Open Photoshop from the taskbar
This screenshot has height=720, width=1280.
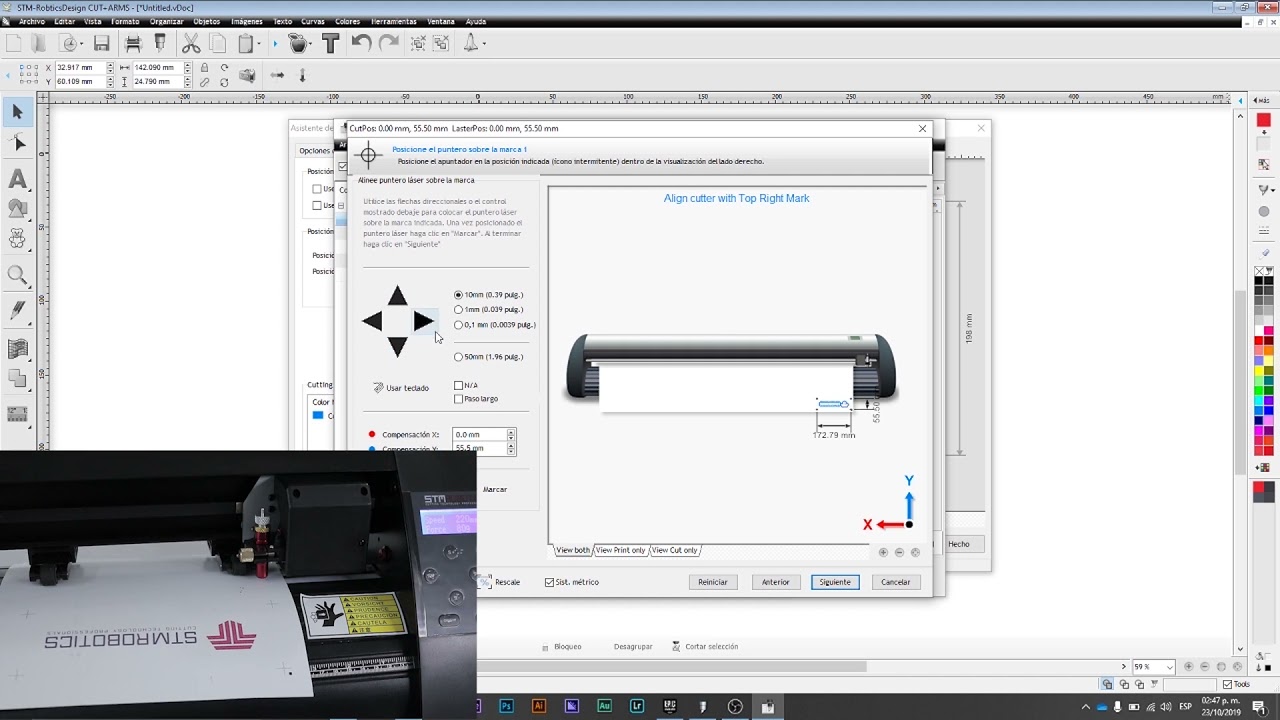(x=507, y=706)
